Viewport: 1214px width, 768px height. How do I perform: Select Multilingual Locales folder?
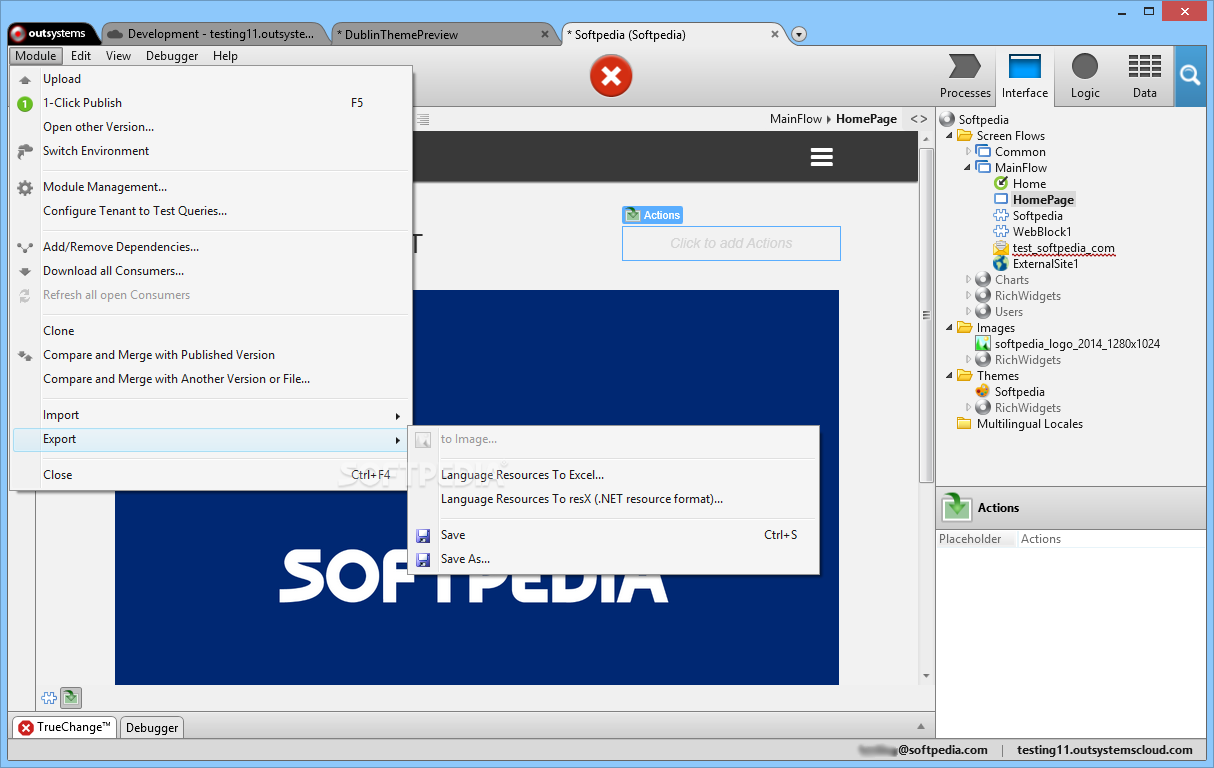coord(1029,424)
